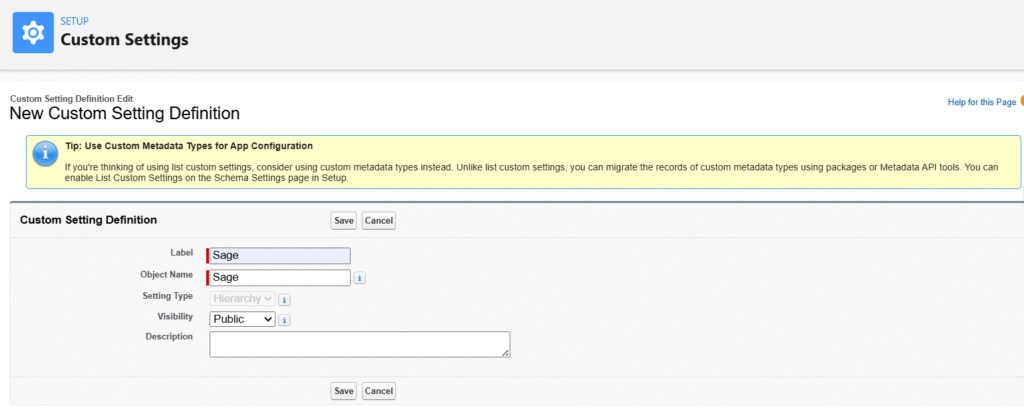Open the Visibility dropdown set to Public
Image resolution: width=1024 pixels, height=408 pixels.
point(242,319)
